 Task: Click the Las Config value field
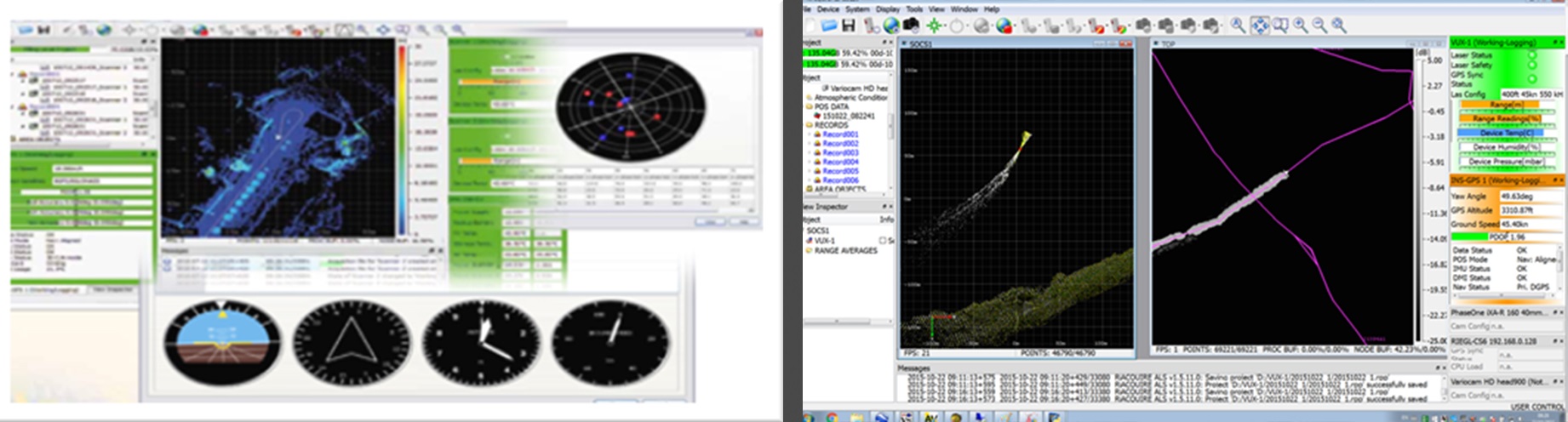[1531, 94]
